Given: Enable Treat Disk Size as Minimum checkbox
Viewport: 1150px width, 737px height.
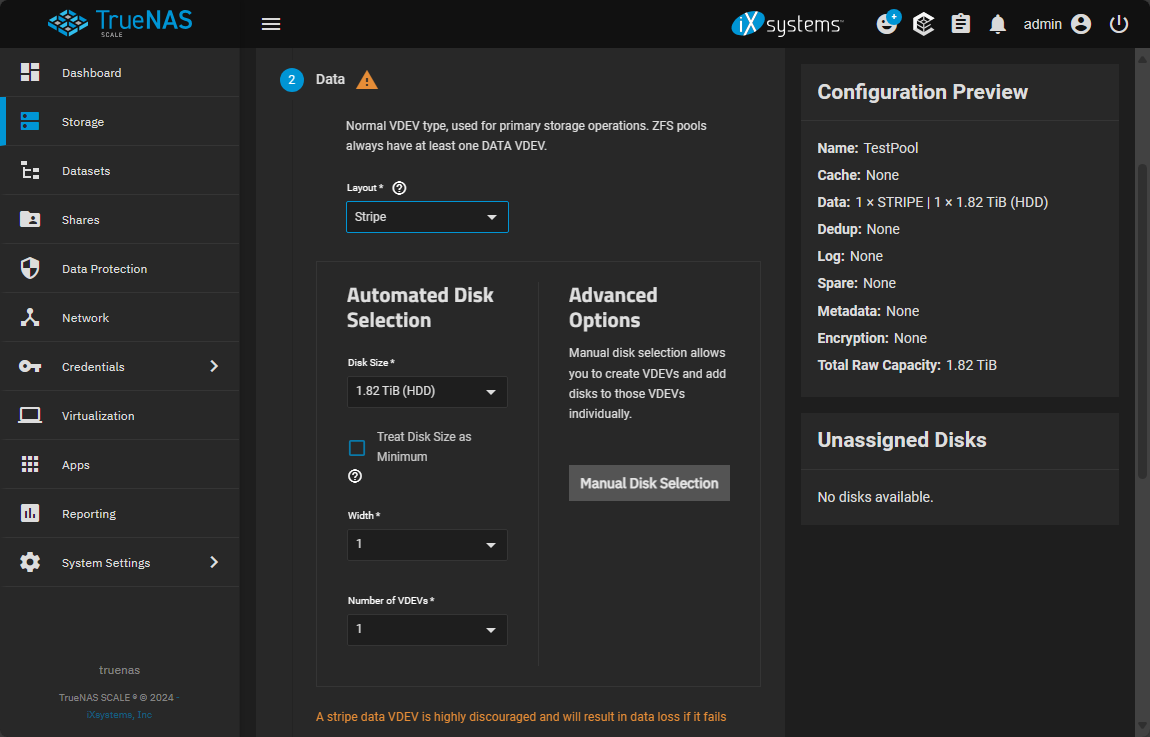Looking at the screenshot, I should pyautogui.click(x=357, y=447).
